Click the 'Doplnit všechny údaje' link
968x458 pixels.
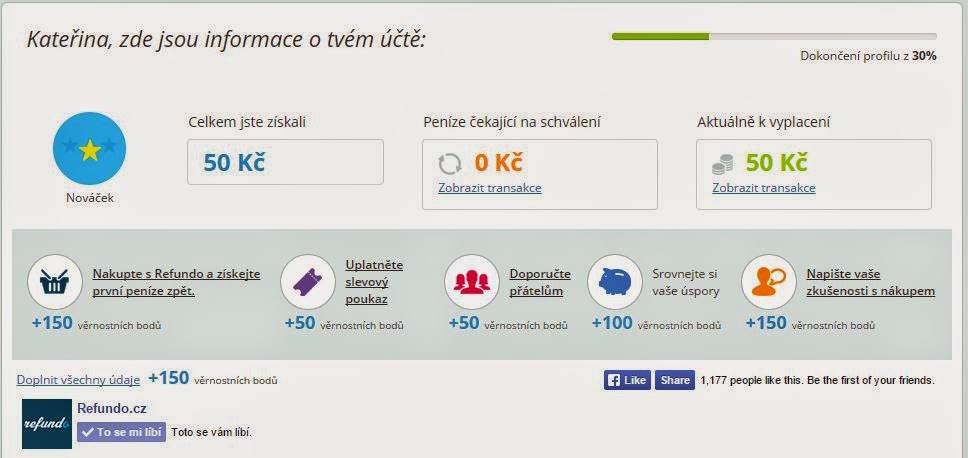78,380
